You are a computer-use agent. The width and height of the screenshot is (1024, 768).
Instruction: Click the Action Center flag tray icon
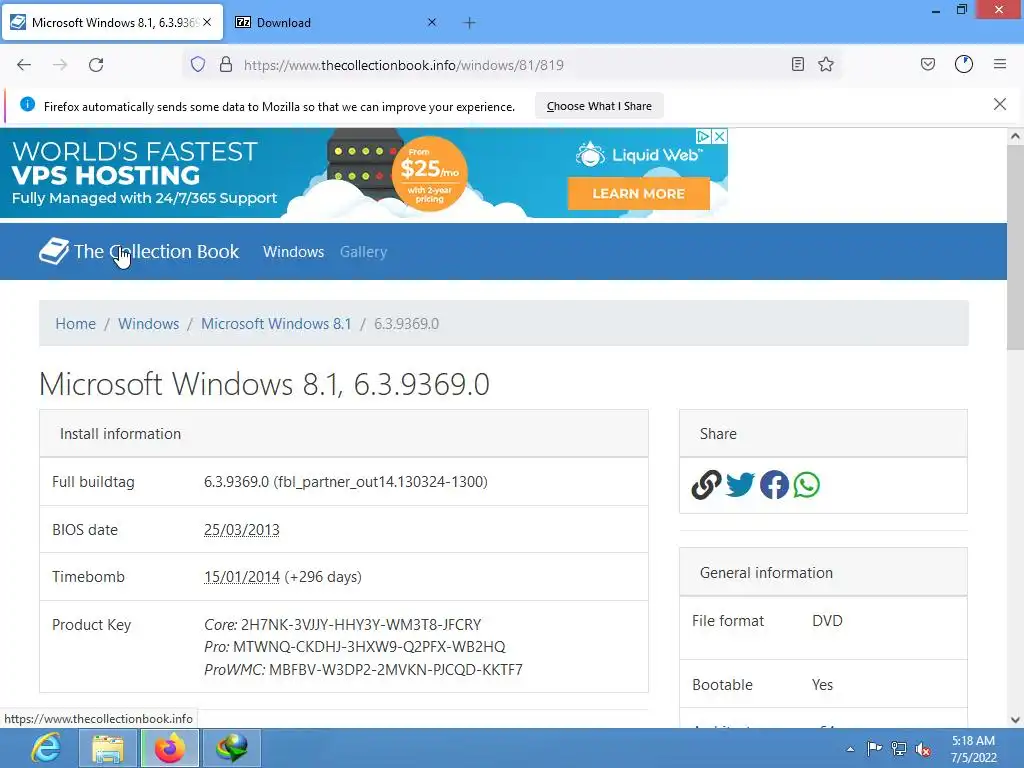pyautogui.click(x=874, y=748)
